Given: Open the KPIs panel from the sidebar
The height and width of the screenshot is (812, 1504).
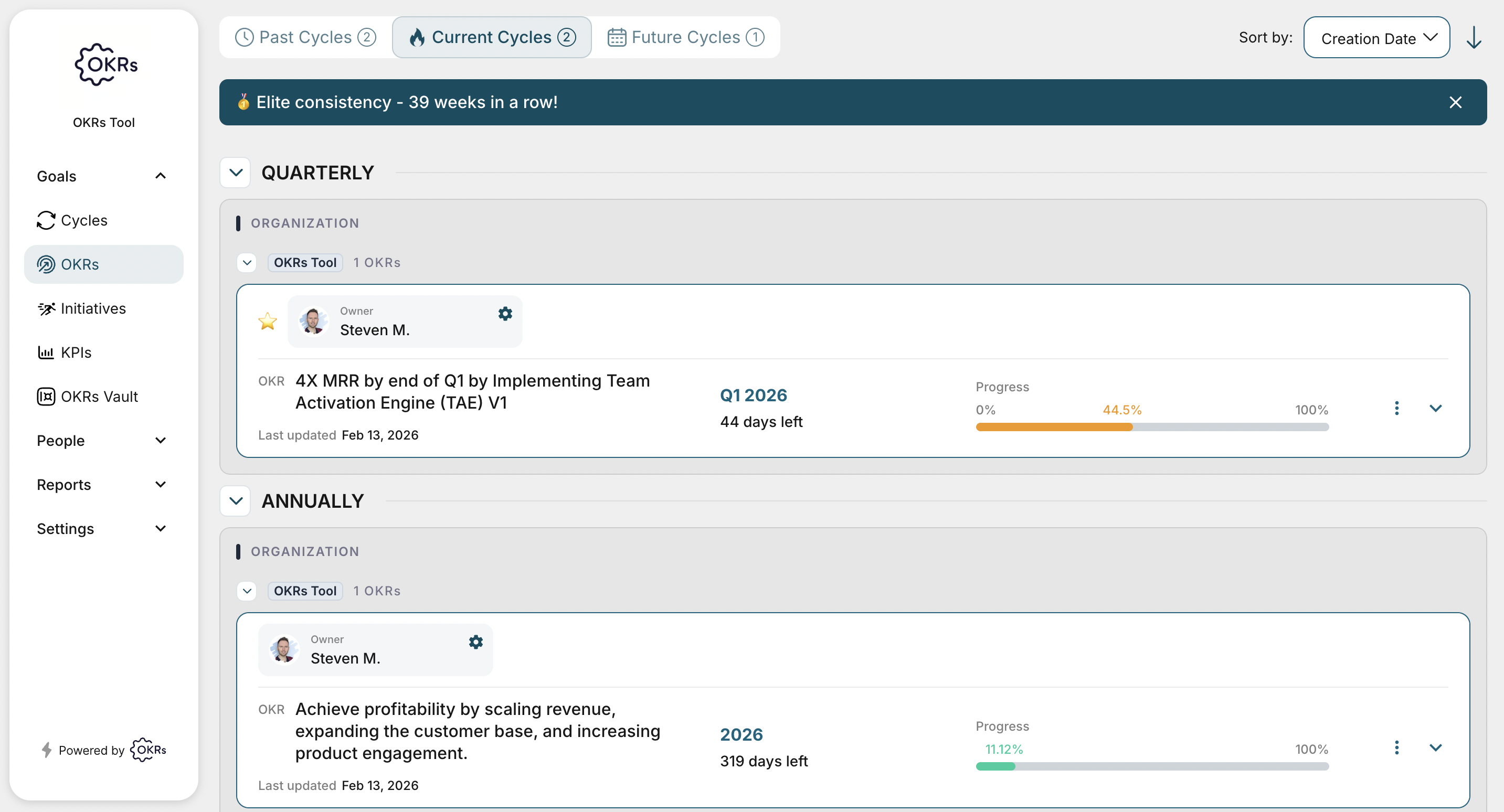Looking at the screenshot, I should (76, 352).
